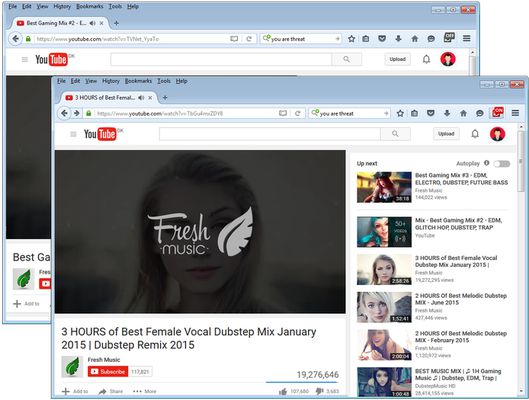The height and width of the screenshot is (400, 529).
Task: Open Tools menu in front window
Action: pos(164,81)
